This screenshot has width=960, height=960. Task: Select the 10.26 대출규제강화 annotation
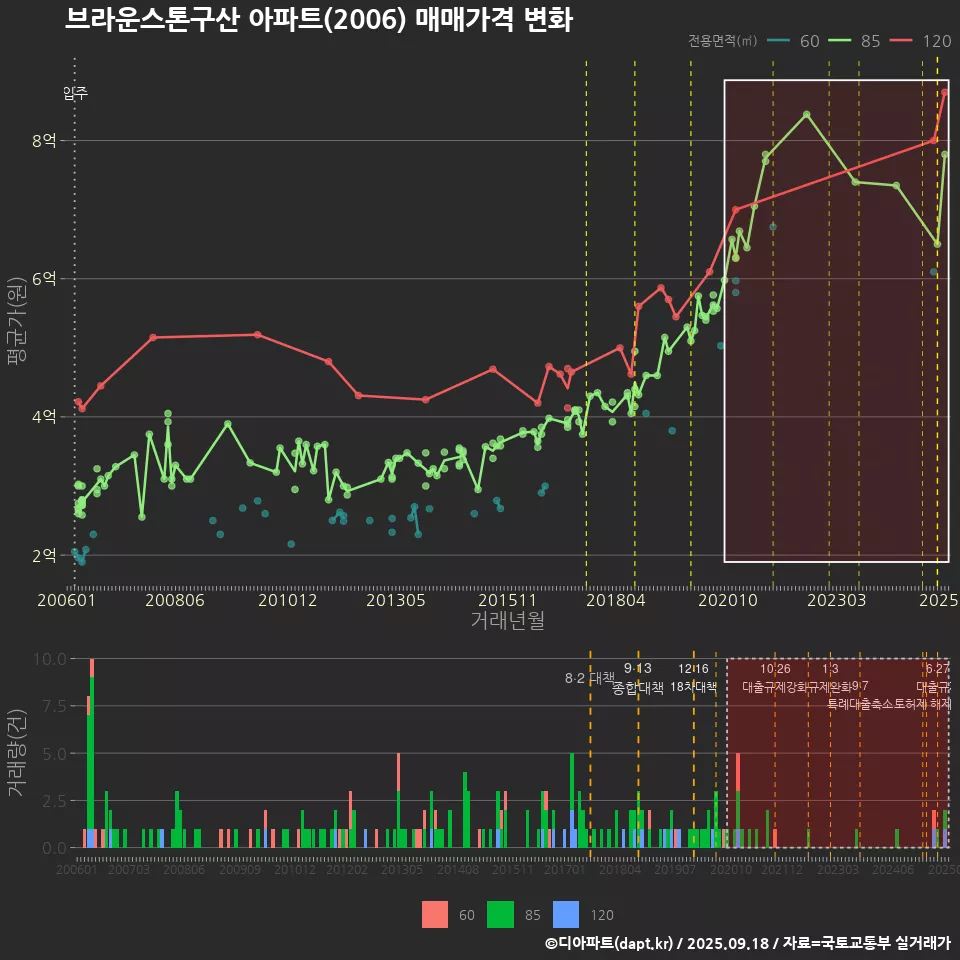(775, 678)
